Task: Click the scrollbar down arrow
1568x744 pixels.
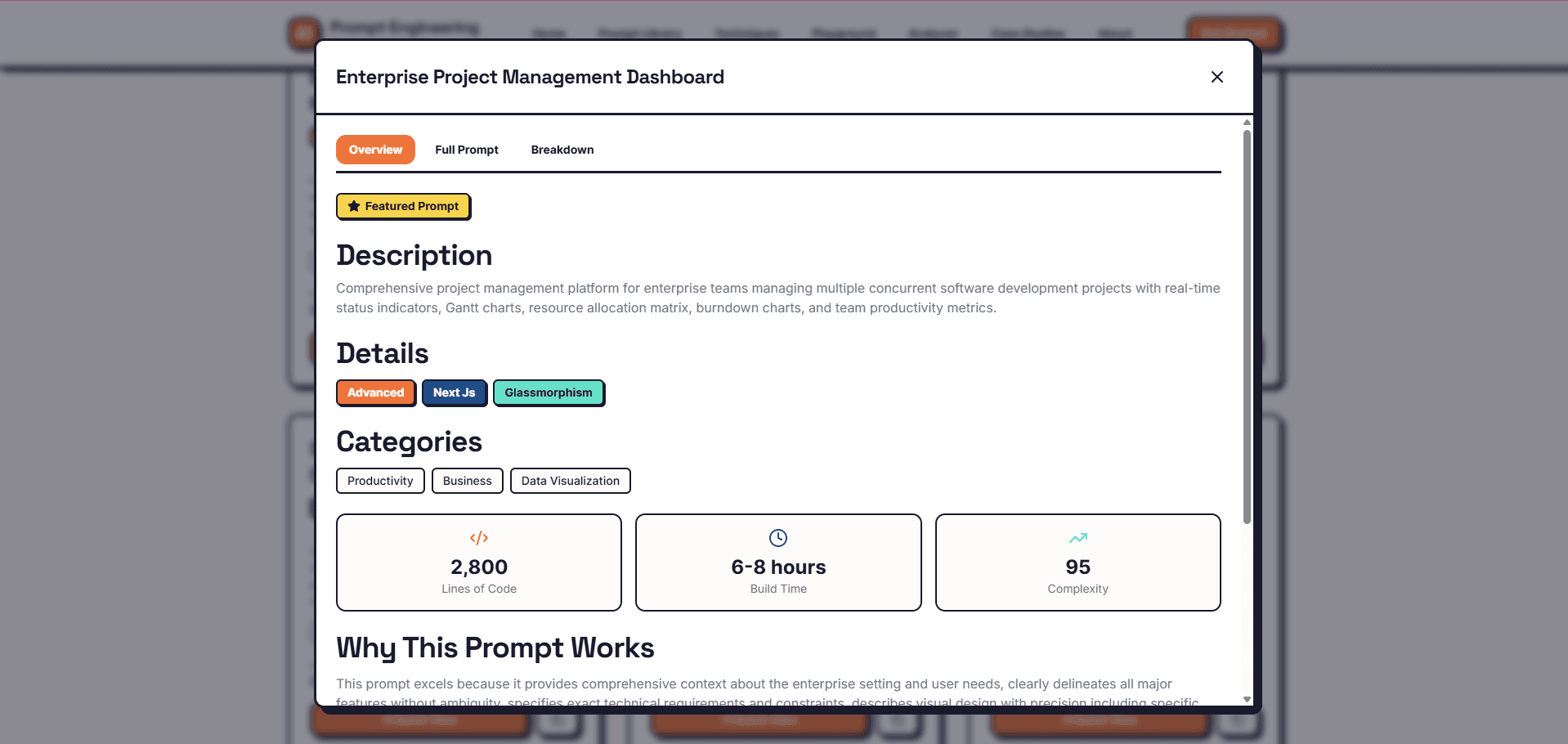Action: [x=1246, y=699]
